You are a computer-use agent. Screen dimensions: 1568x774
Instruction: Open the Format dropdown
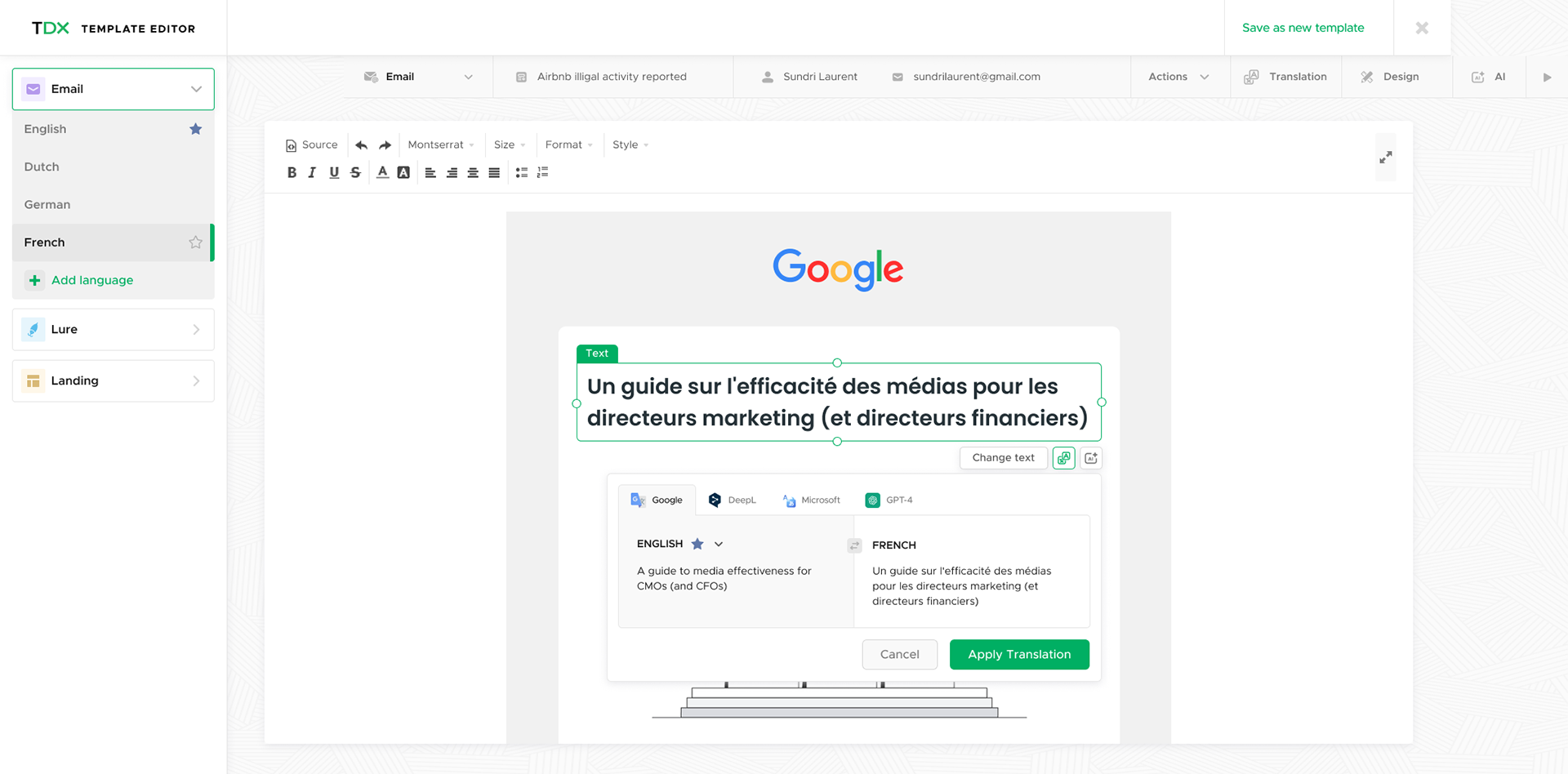point(568,145)
